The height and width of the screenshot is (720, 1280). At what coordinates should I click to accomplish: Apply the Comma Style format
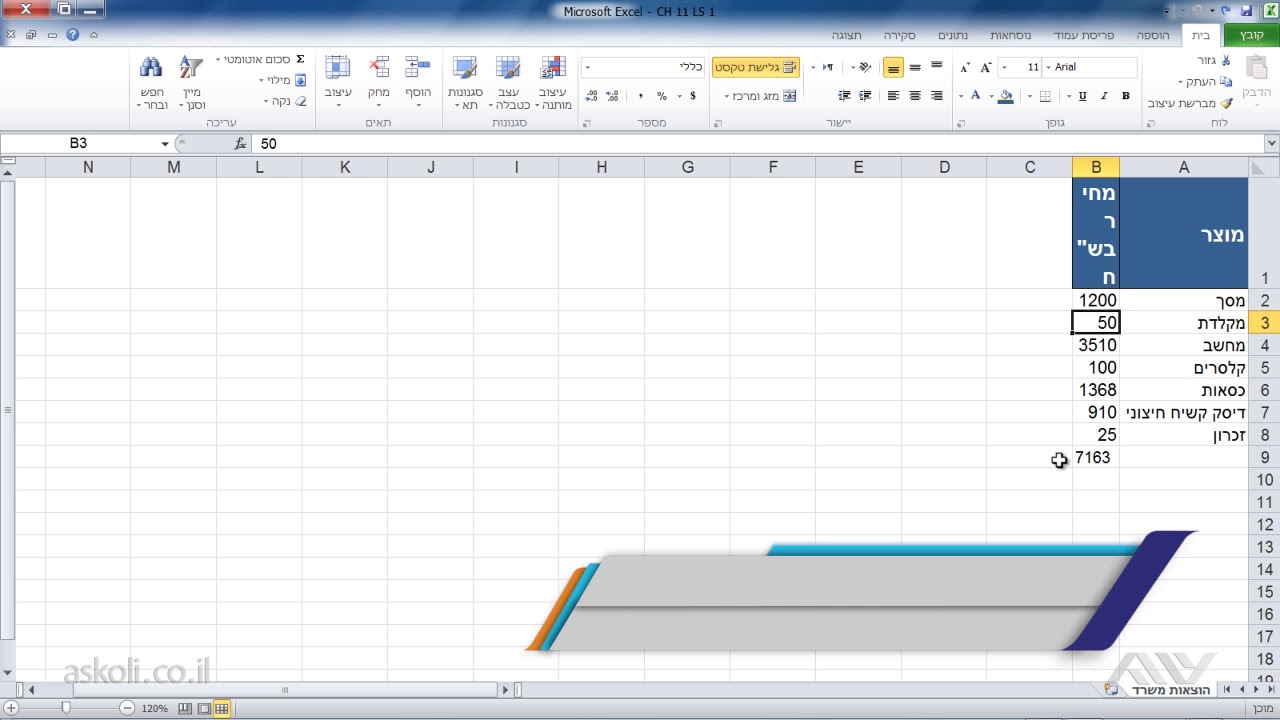(x=640, y=96)
